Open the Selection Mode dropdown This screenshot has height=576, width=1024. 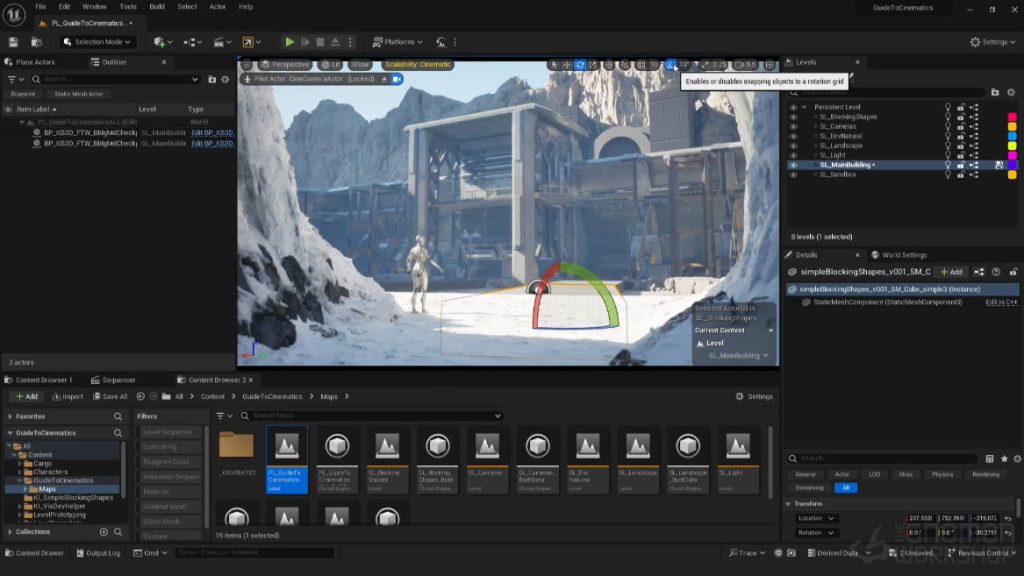(97, 42)
